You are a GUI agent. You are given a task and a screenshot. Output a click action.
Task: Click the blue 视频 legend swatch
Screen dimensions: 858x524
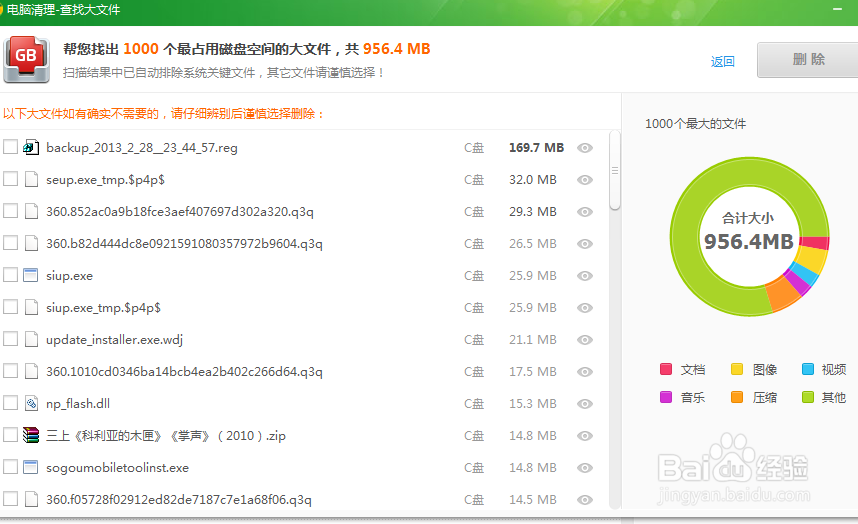(x=808, y=369)
